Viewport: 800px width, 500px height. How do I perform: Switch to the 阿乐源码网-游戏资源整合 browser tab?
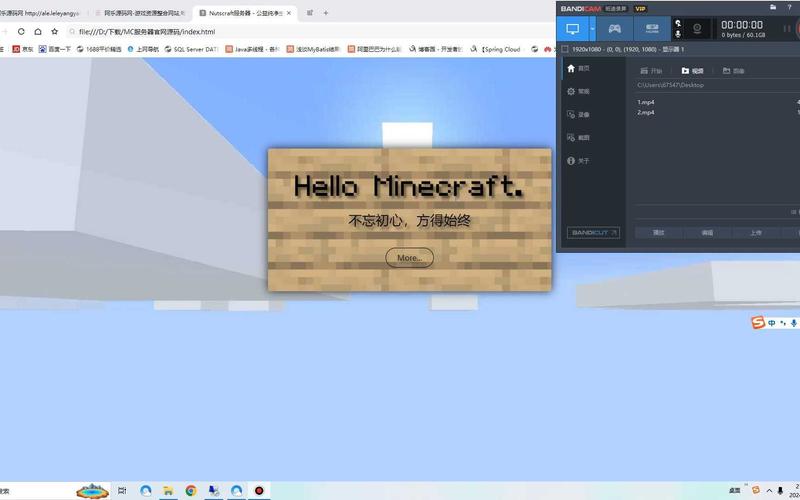pos(140,13)
